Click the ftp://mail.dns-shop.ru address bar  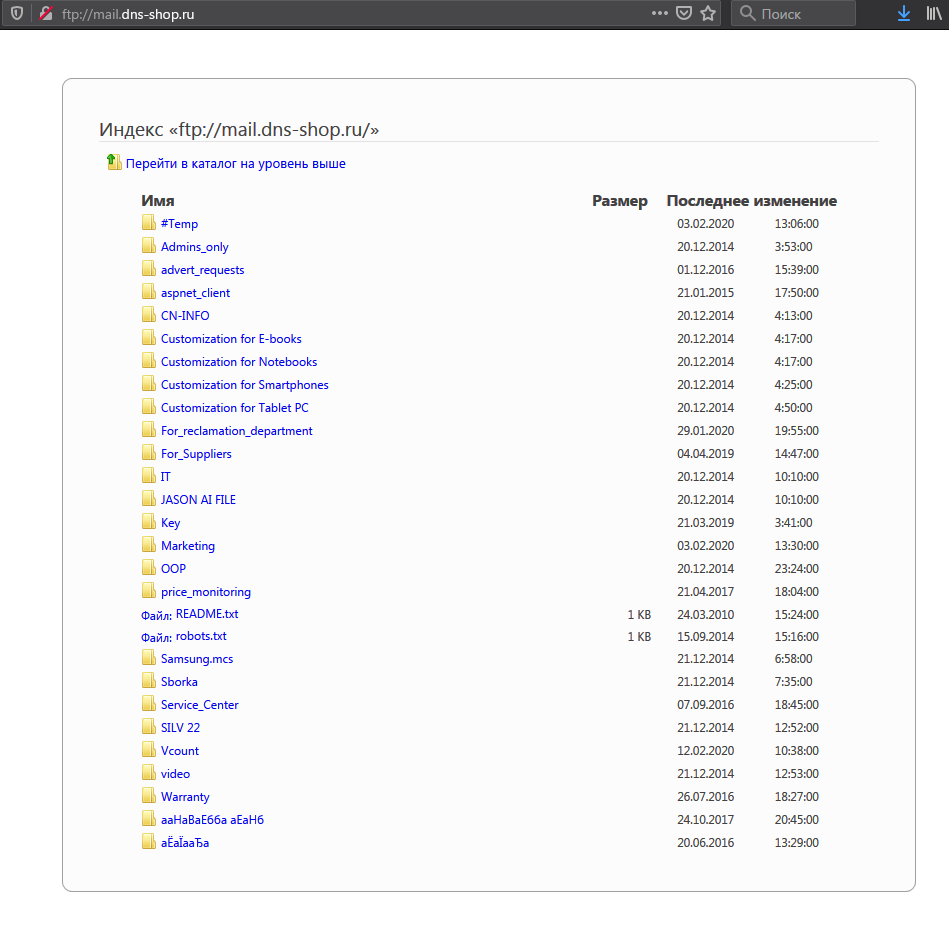point(363,13)
